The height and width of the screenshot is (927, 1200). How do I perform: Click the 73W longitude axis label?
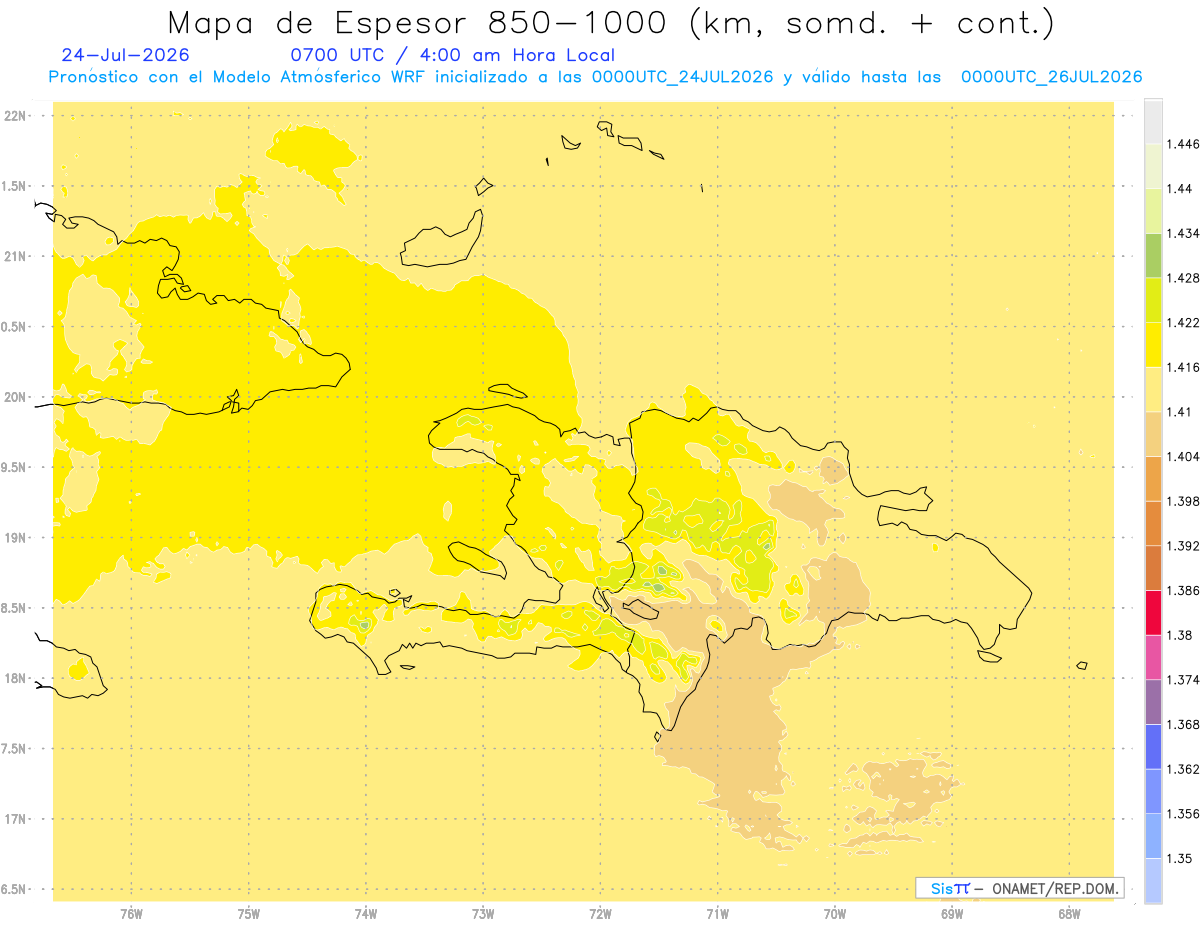(x=483, y=913)
